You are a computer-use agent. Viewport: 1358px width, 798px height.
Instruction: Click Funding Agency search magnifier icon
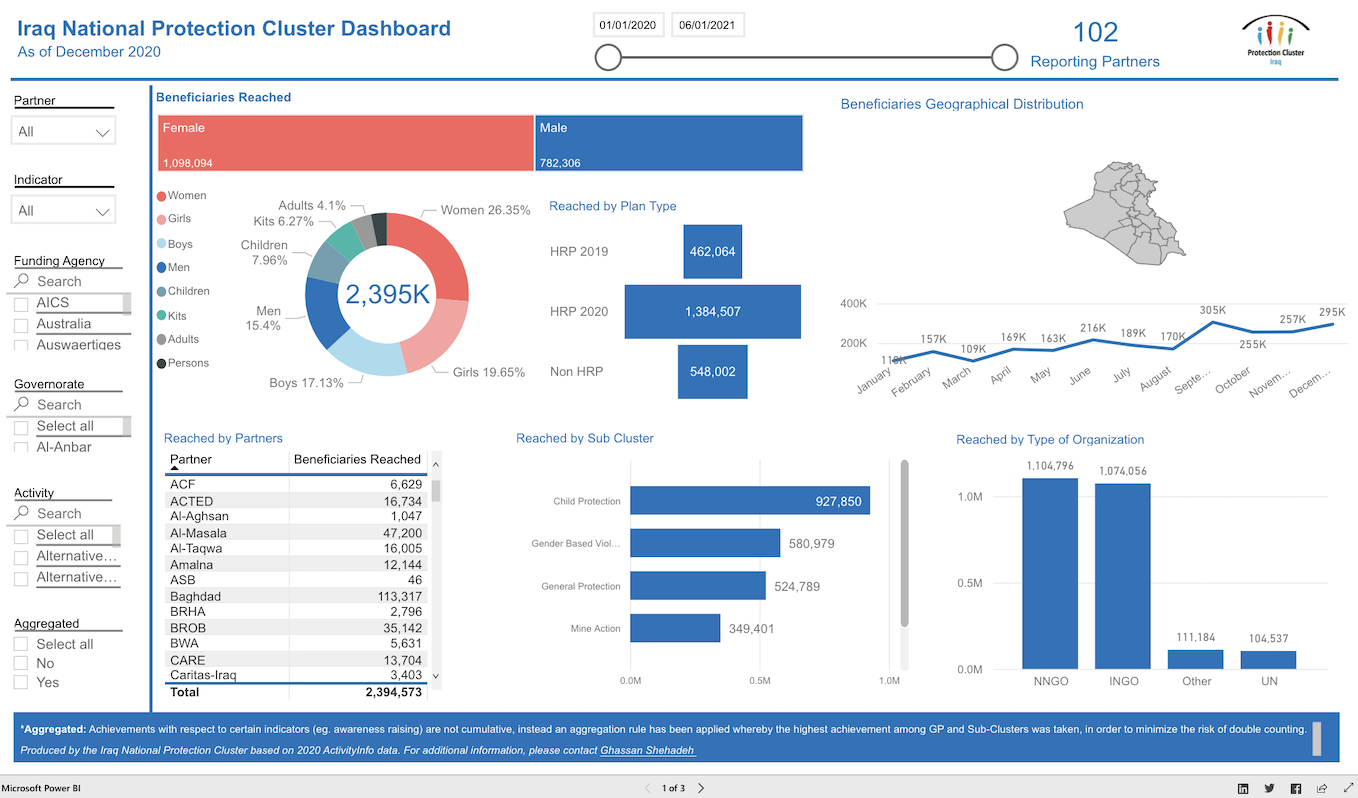coord(23,281)
